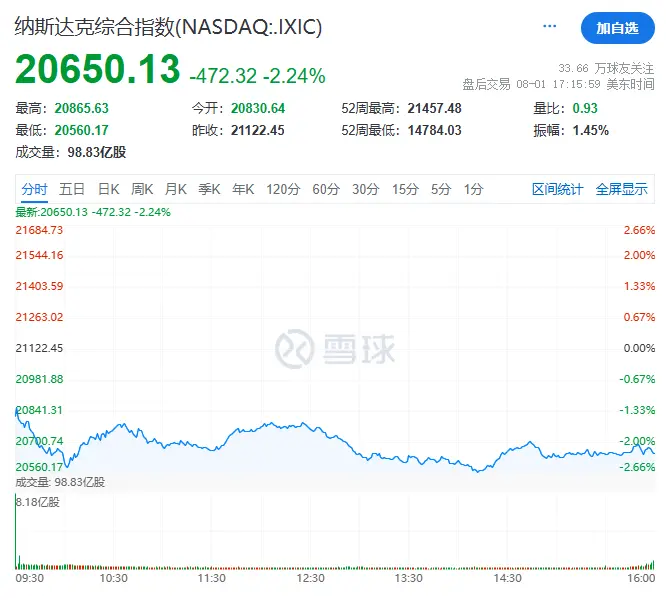
Task: Click the 16:00 time axis label
Action: [641, 578]
